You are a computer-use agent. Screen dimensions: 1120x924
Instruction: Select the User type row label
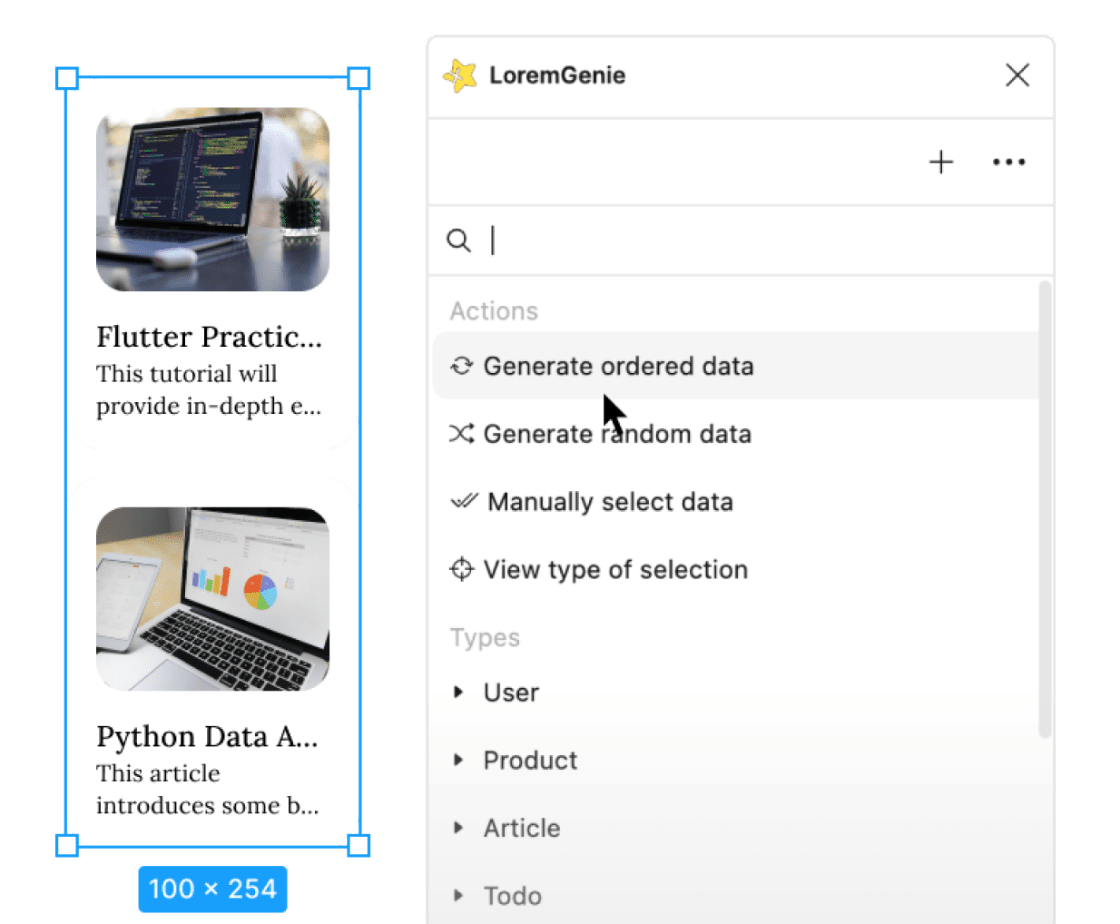511,693
